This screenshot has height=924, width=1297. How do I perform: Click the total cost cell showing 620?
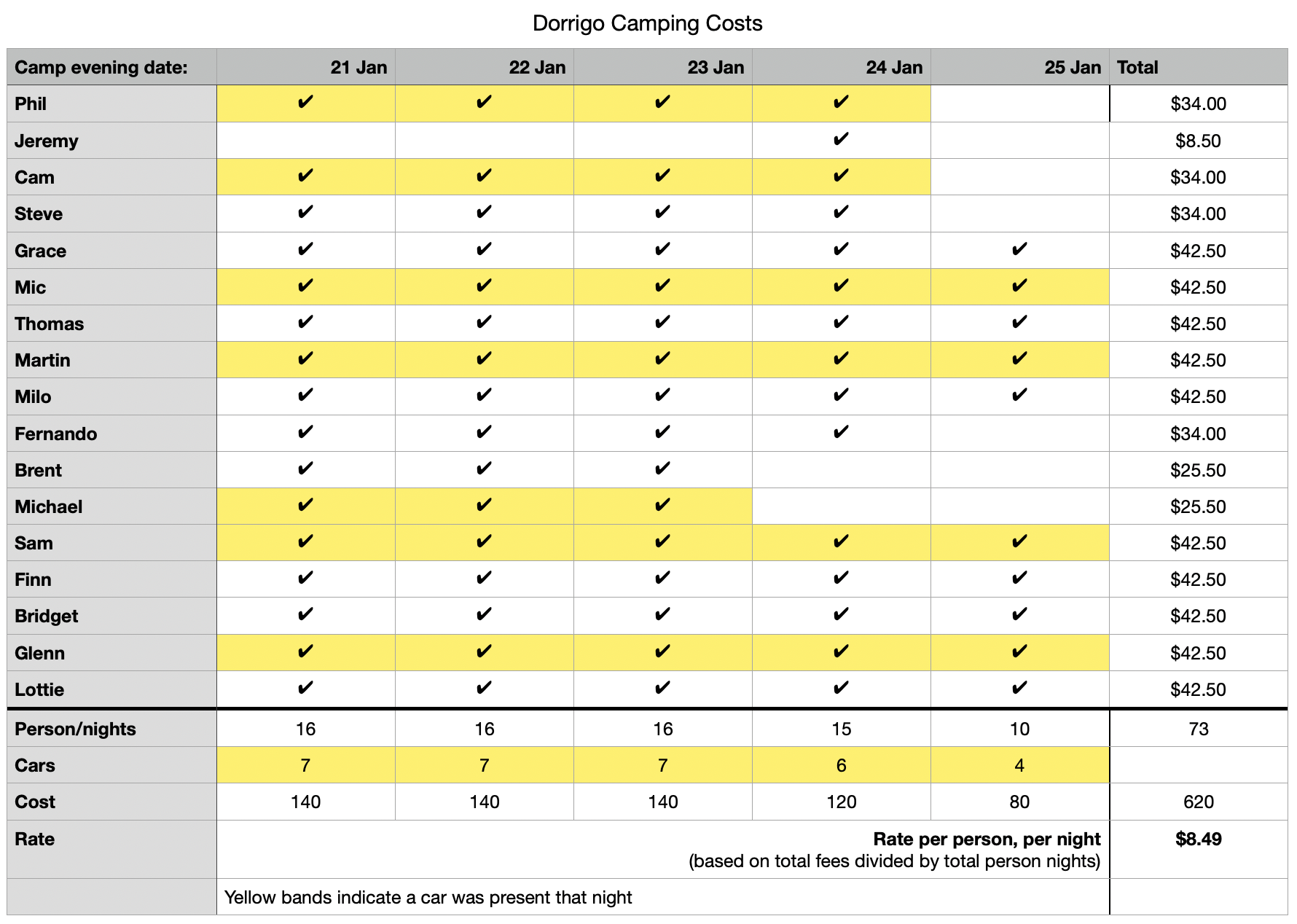(1198, 802)
